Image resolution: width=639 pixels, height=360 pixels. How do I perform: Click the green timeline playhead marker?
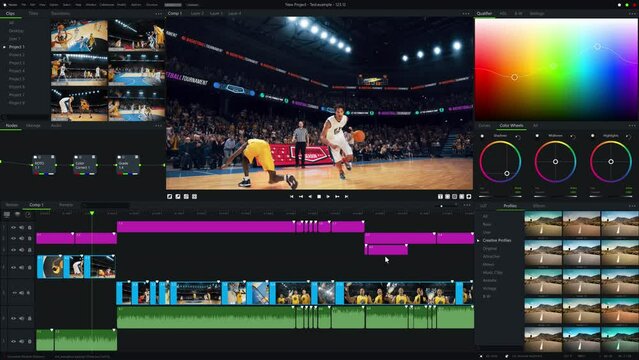pyautogui.click(x=92, y=213)
